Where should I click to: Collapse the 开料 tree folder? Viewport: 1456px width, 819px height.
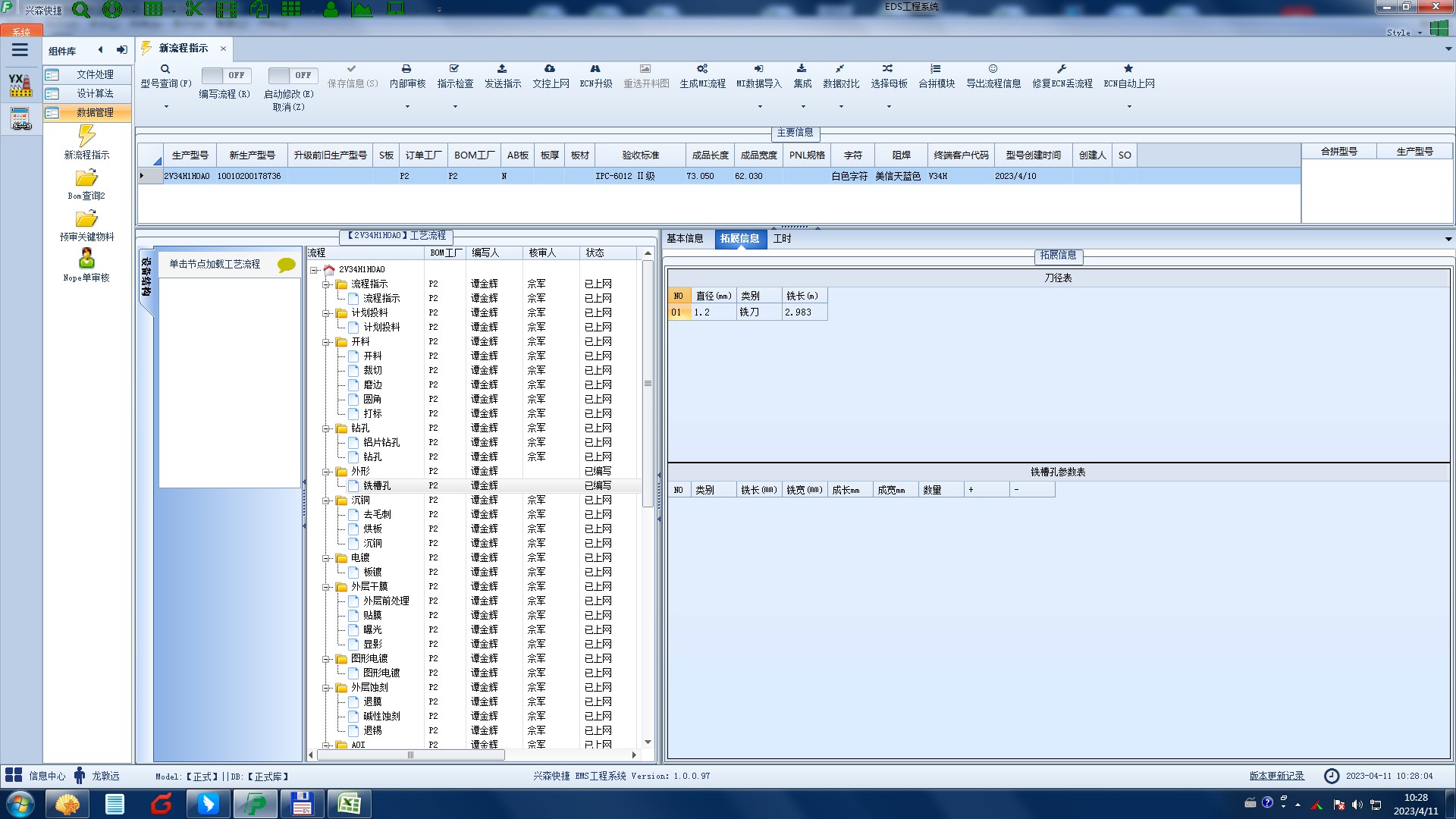click(x=326, y=342)
